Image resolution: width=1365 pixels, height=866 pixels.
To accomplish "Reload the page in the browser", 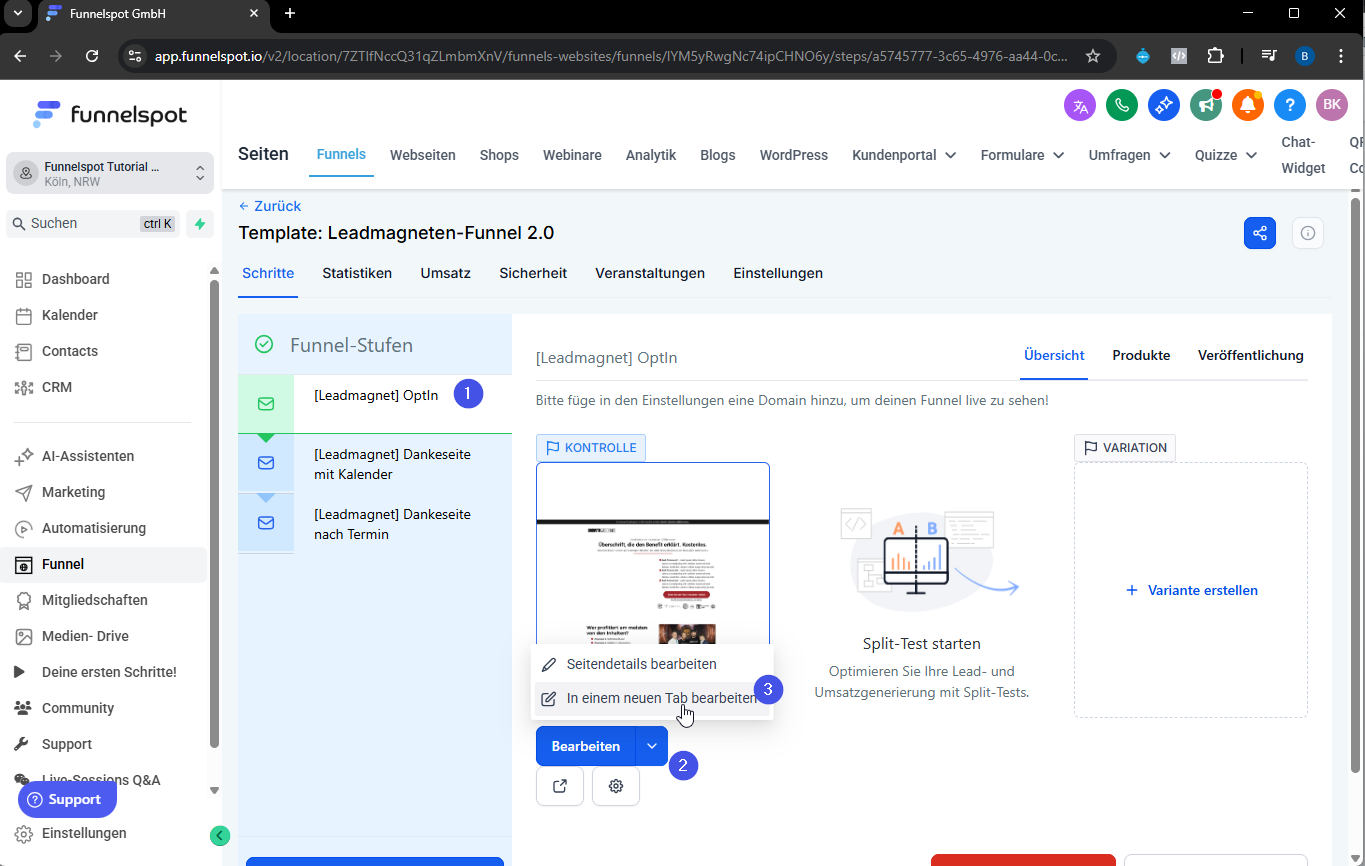I will click(92, 56).
